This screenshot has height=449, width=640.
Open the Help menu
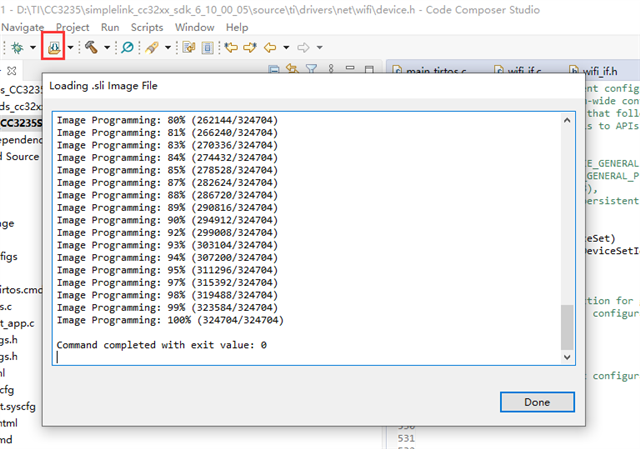(x=237, y=27)
